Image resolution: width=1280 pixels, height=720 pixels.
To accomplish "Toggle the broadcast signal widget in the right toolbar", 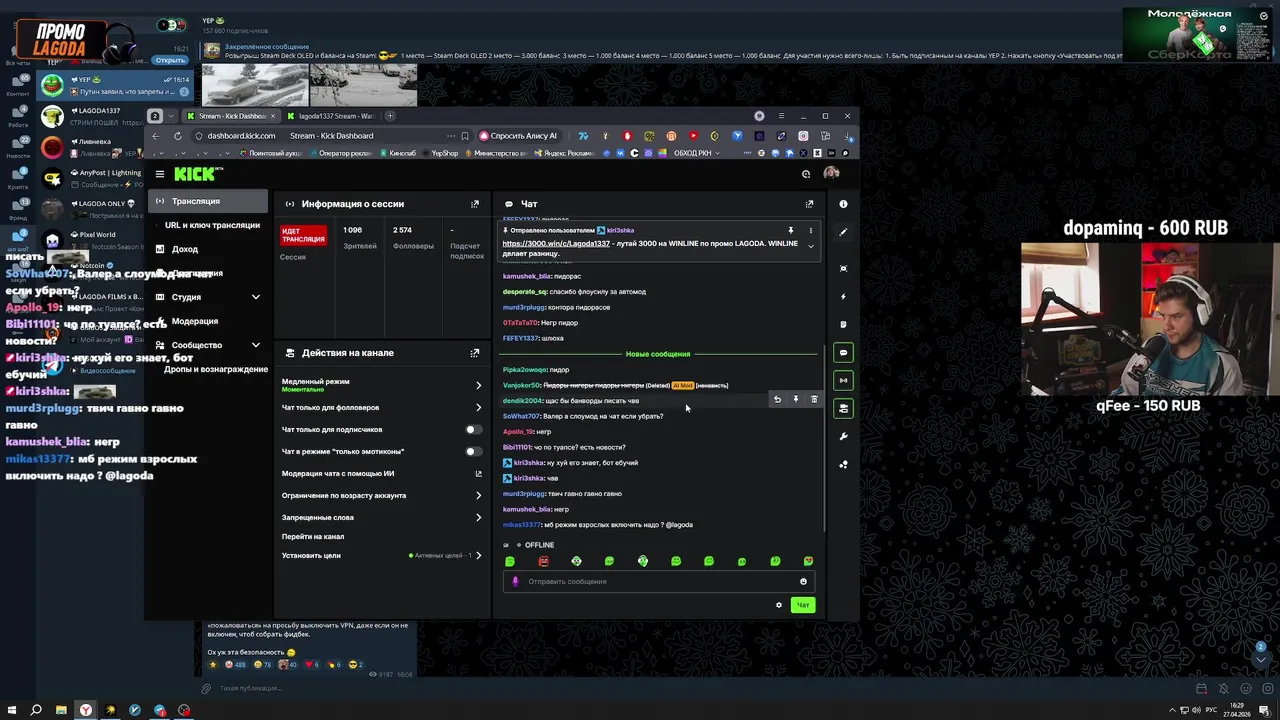I will coord(843,380).
